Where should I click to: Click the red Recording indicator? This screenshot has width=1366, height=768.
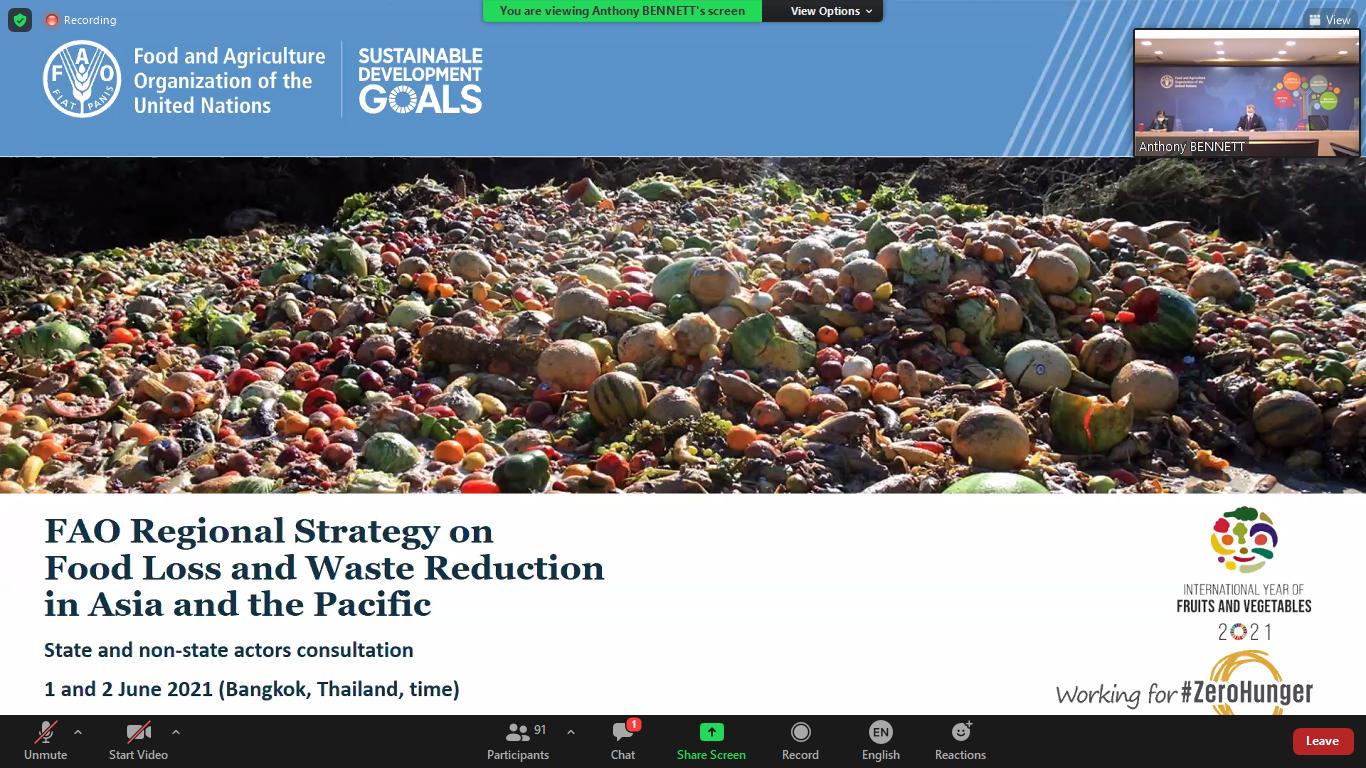[x=80, y=20]
